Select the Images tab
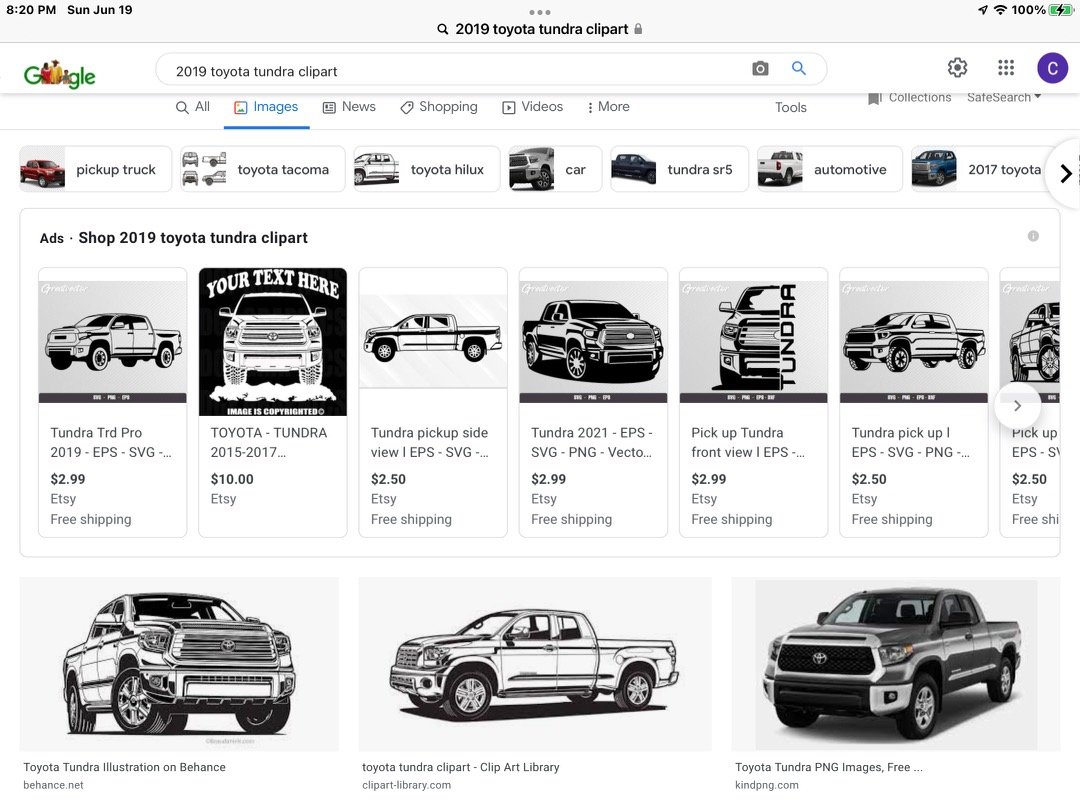The image size is (1080, 810). pyautogui.click(x=266, y=107)
